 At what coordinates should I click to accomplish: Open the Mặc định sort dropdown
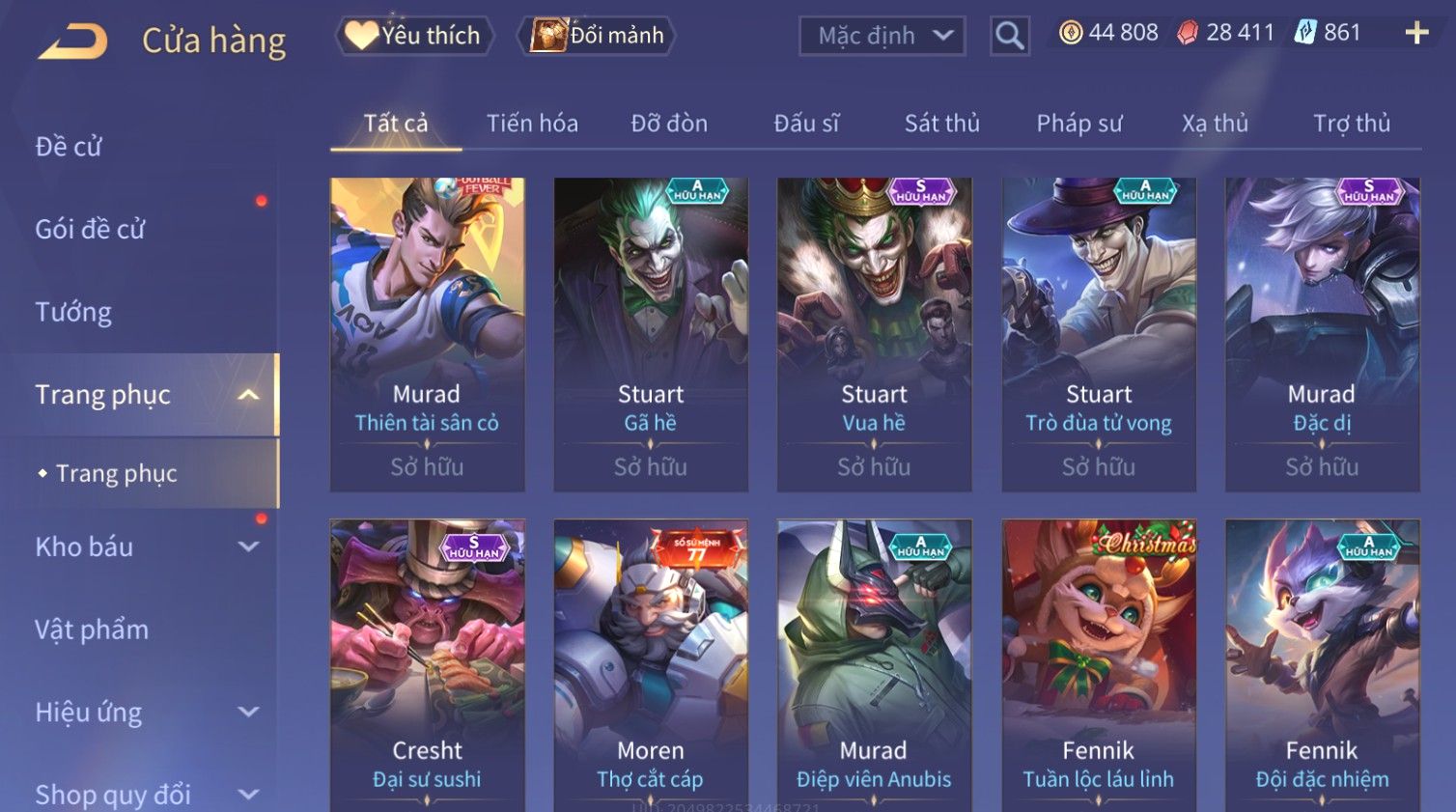(x=882, y=36)
